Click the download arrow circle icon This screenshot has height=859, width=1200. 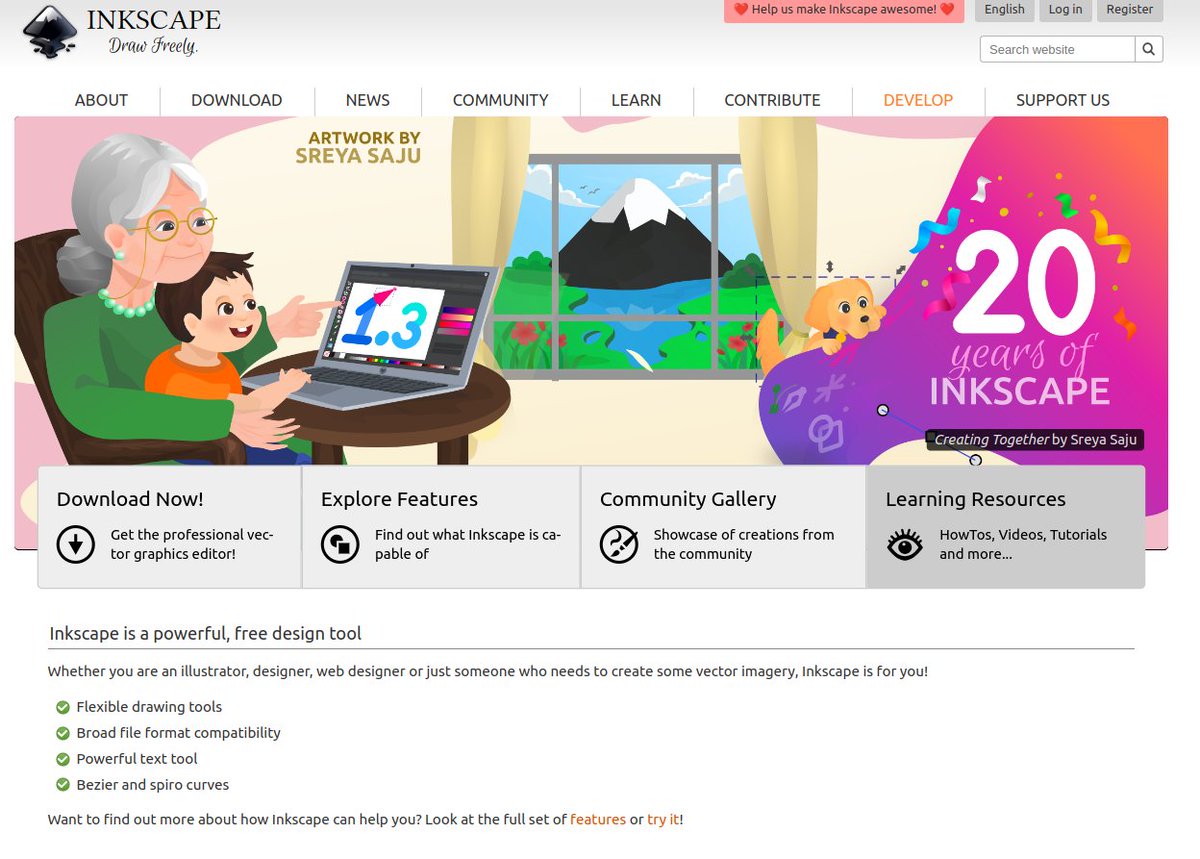76,544
